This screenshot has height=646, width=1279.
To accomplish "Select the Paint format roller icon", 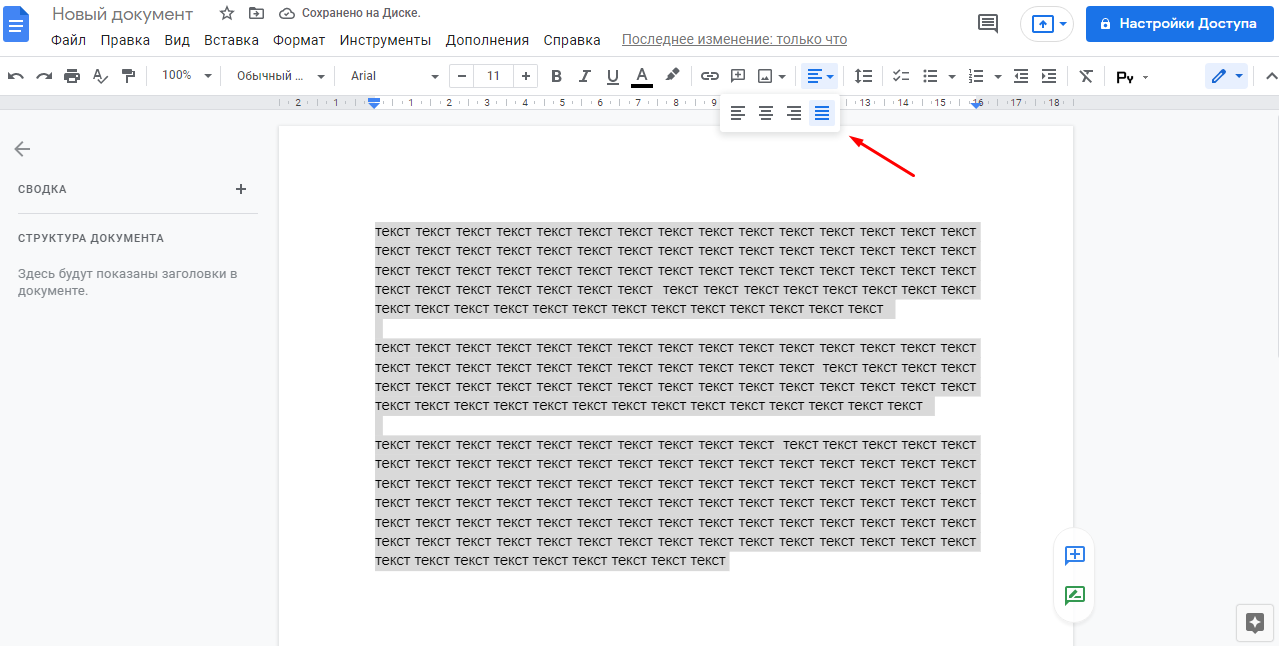I will (128, 76).
